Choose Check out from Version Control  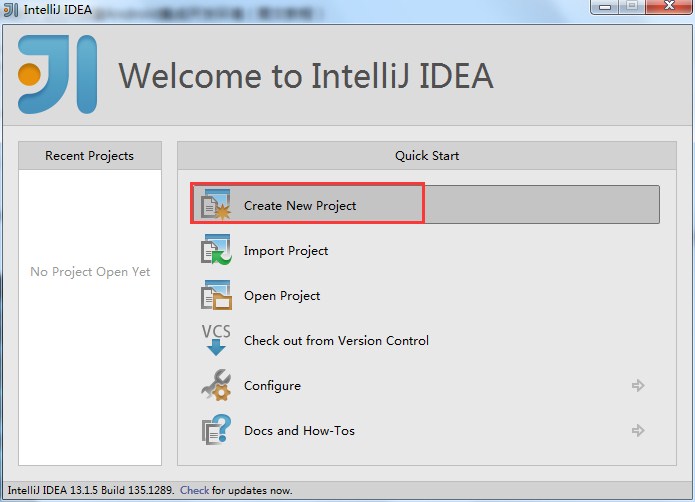pos(336,341)
